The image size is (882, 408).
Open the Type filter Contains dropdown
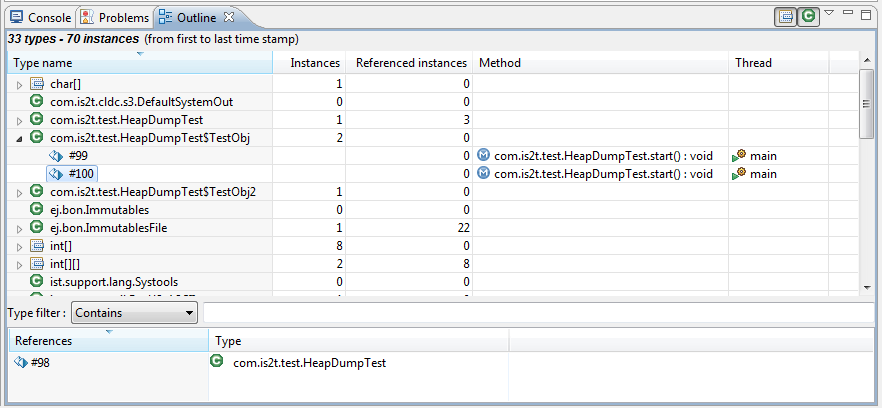134,313
